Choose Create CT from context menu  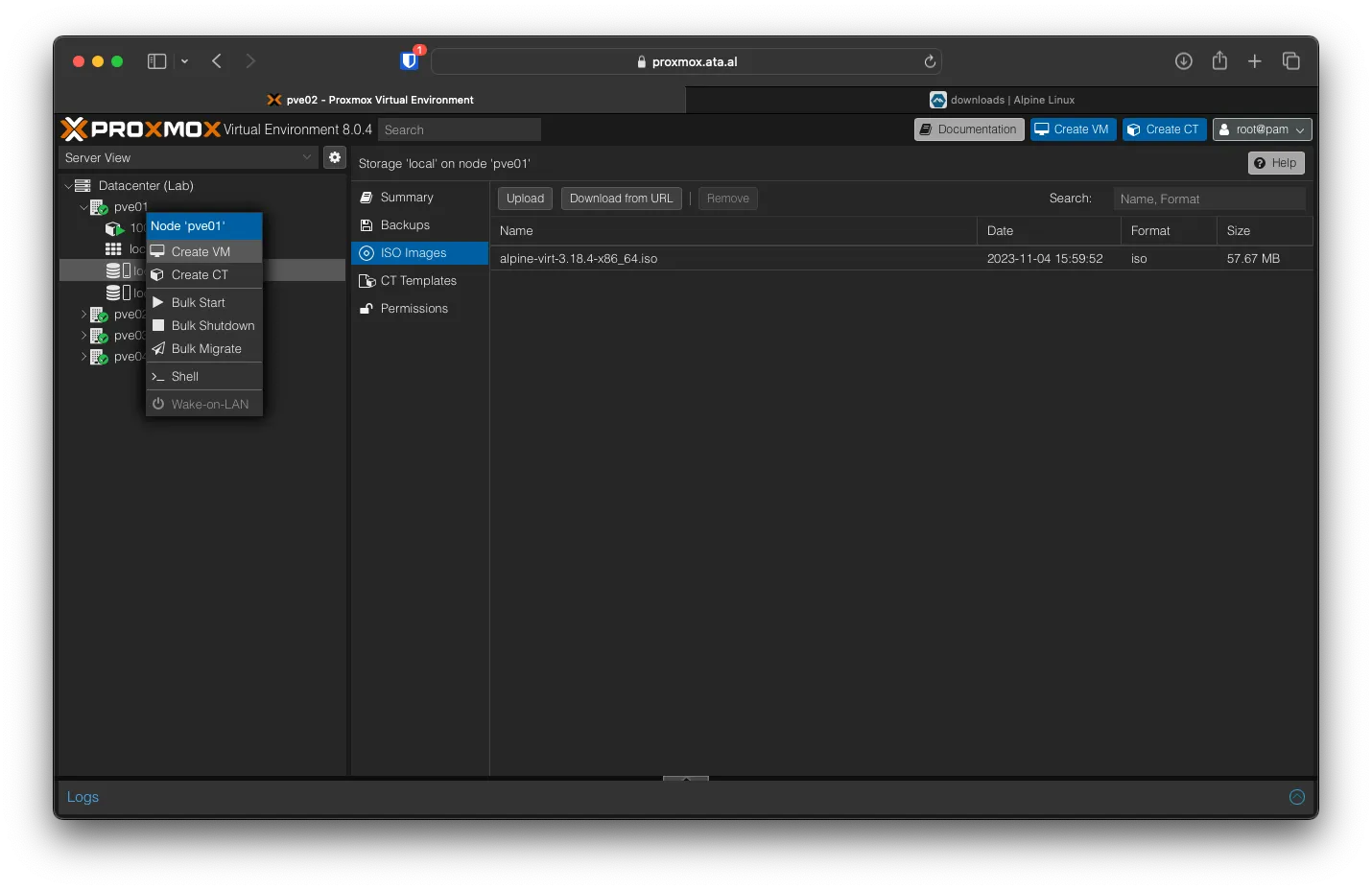(204, 275)
